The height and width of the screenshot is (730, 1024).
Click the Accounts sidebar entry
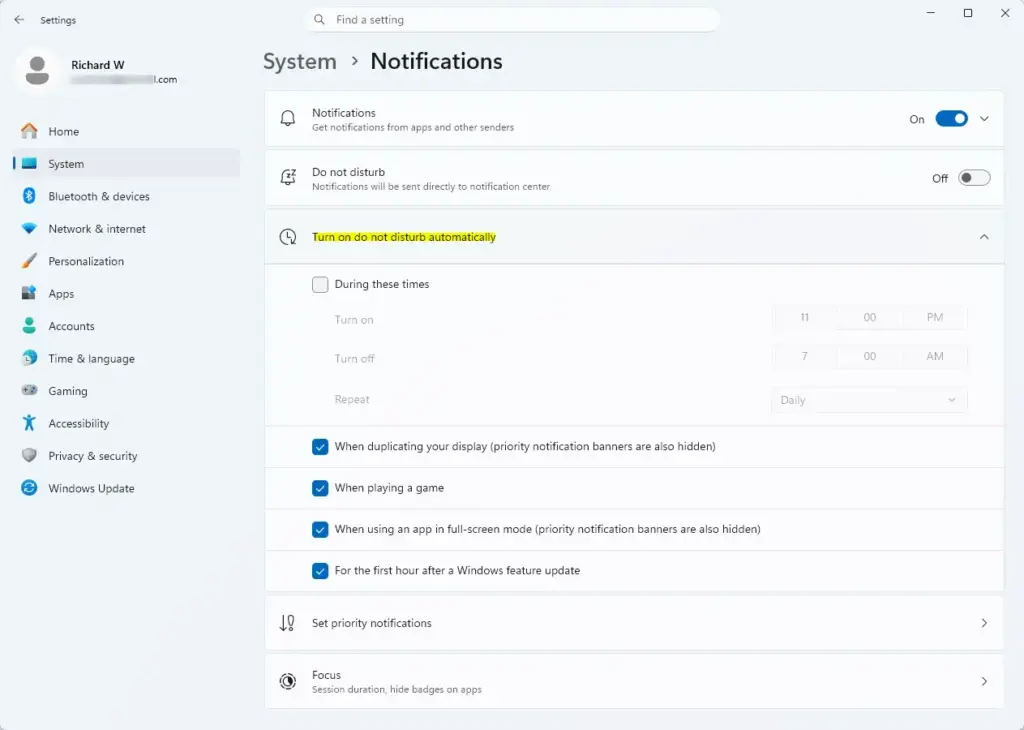coord(127,326)
